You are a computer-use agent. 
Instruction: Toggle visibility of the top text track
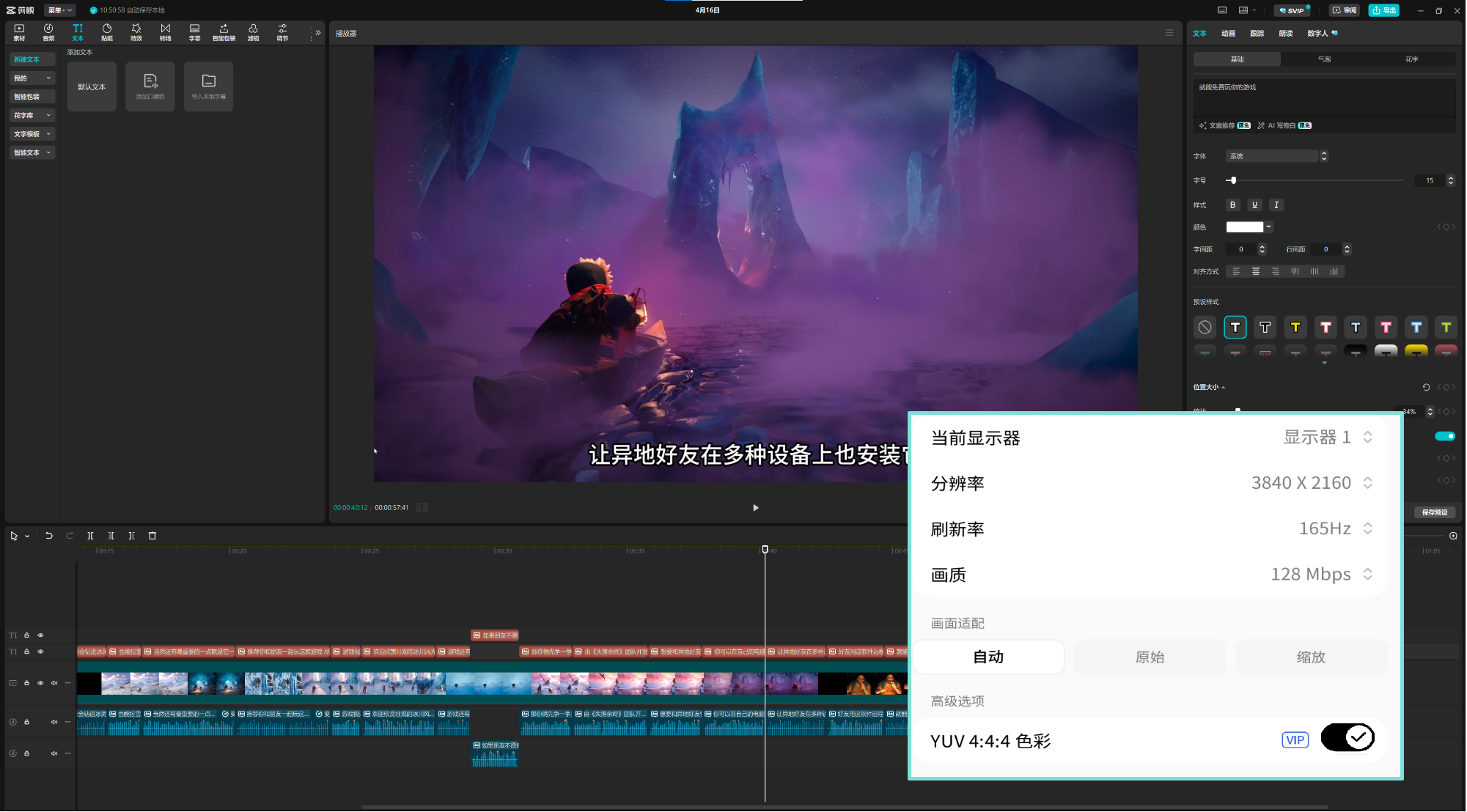click(x=40, y=635)
